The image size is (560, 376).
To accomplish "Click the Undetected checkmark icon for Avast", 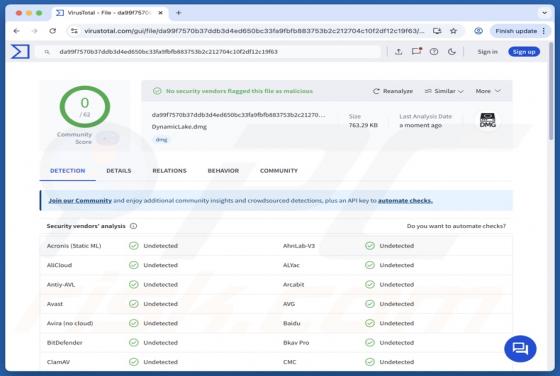I will point(134,304).
